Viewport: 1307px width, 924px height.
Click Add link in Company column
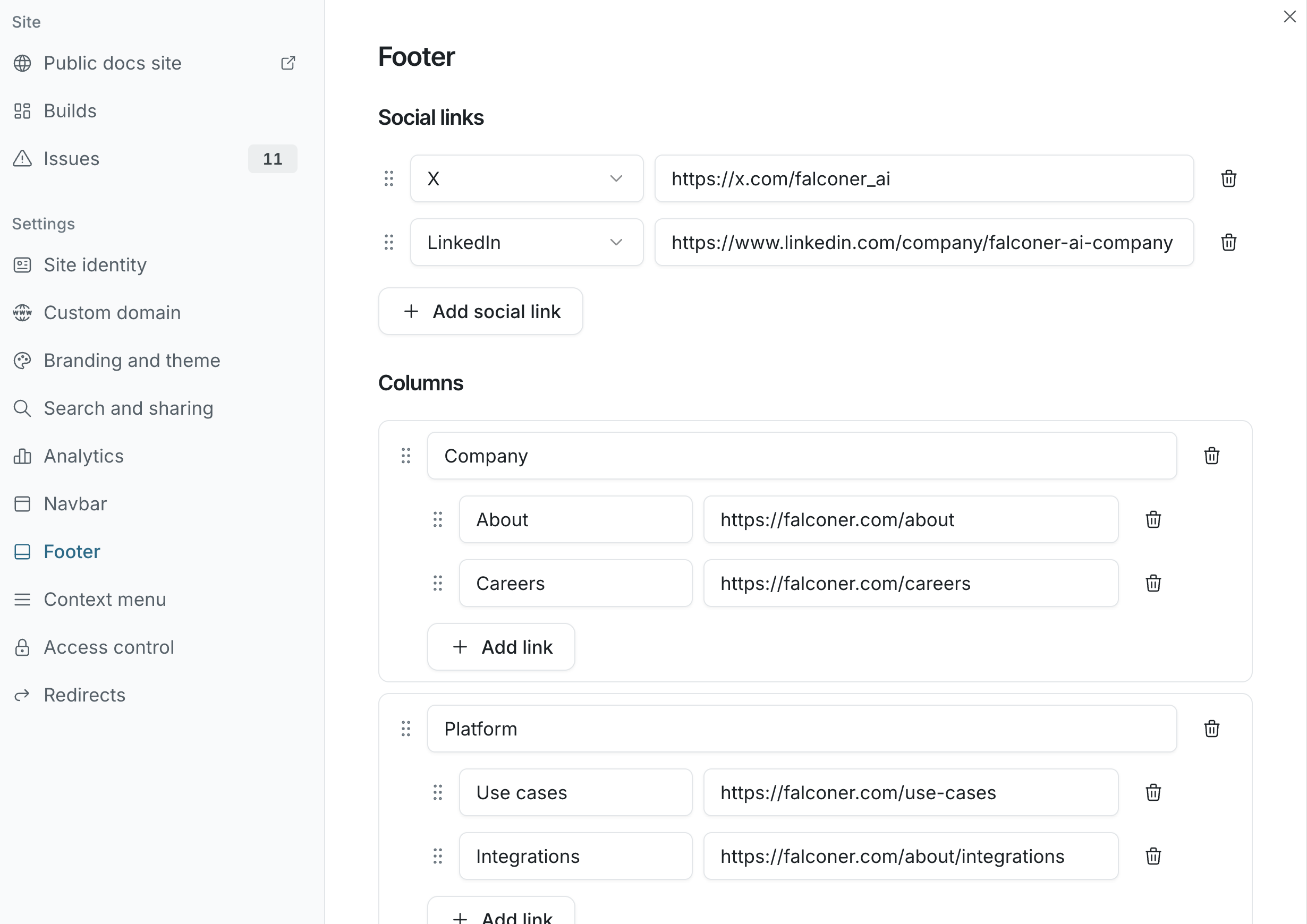pyautogui.click(x=502, y=647)
